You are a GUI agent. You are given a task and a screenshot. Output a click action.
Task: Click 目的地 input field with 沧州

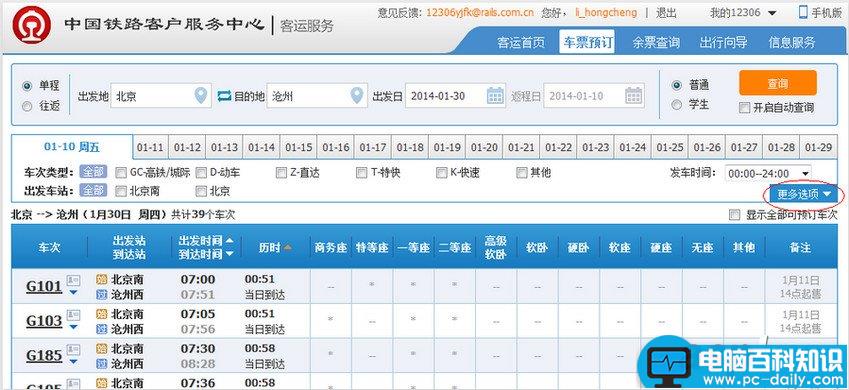coord(317,96)
